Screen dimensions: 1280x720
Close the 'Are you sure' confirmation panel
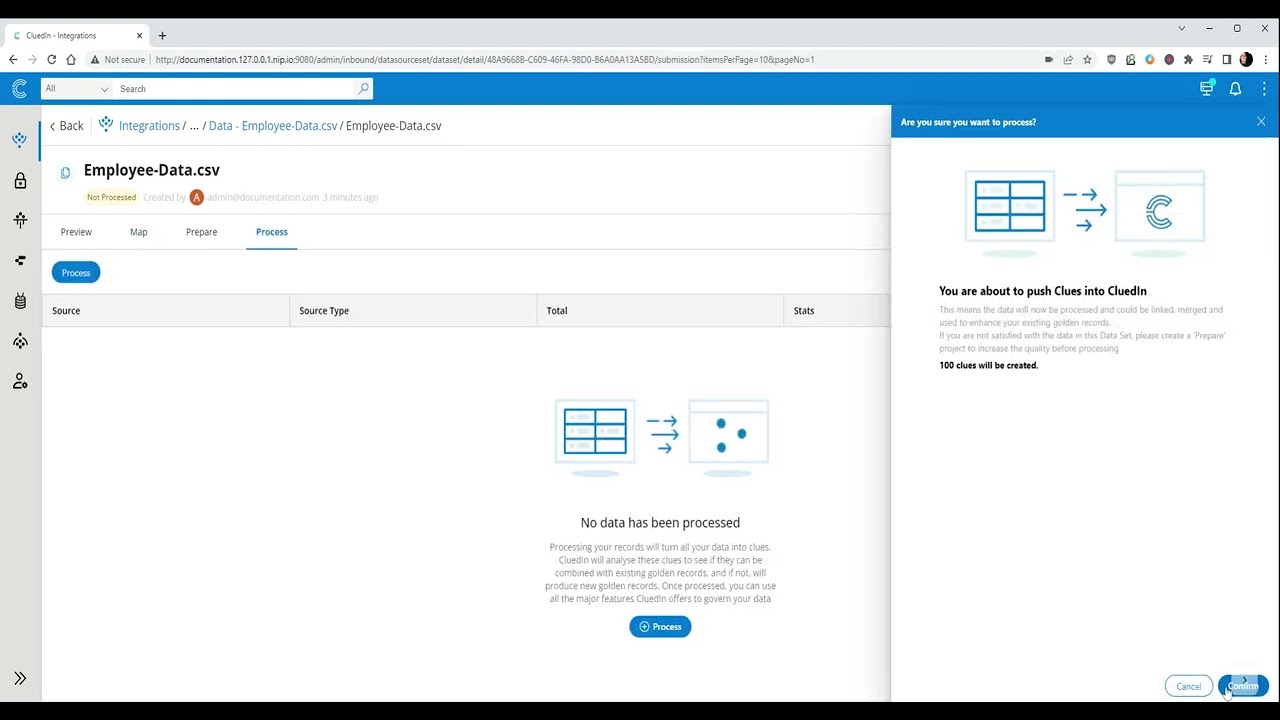tap(1261, 122)
